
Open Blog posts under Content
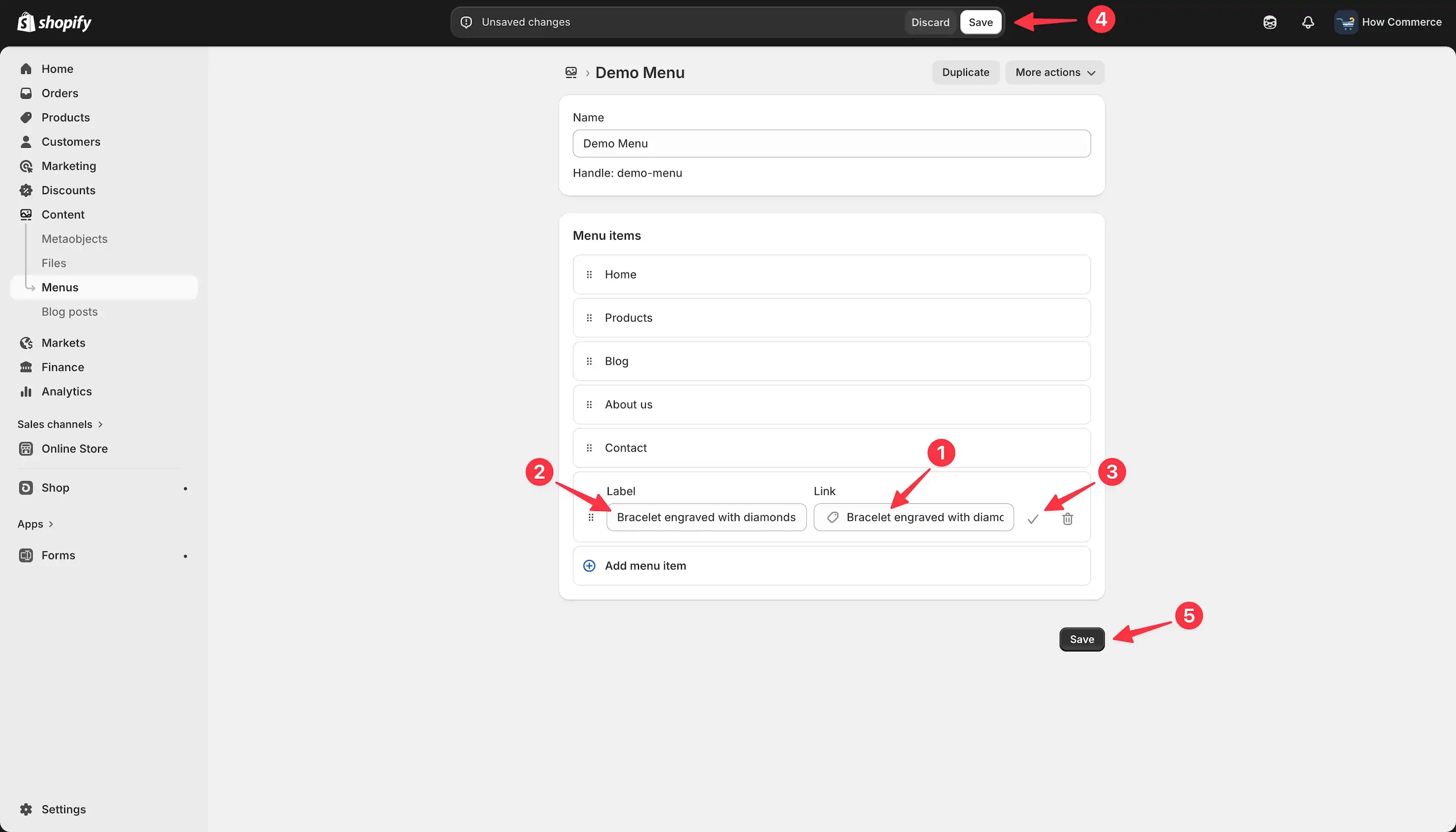tap(70, 312)
